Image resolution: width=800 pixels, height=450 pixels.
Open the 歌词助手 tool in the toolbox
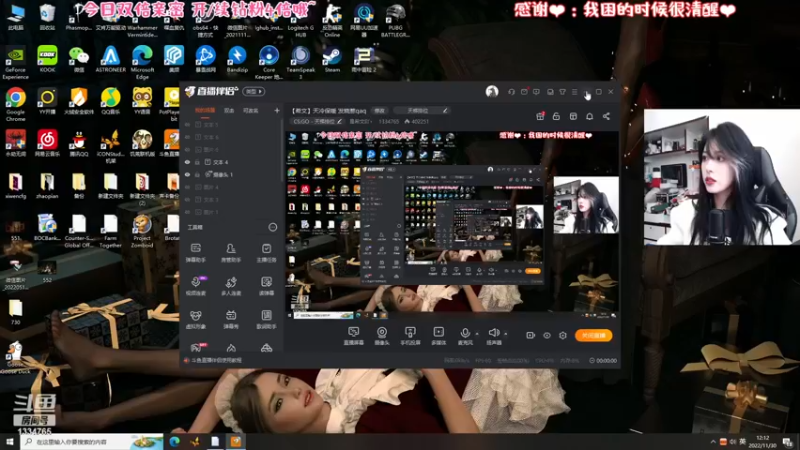pos(266,319)
